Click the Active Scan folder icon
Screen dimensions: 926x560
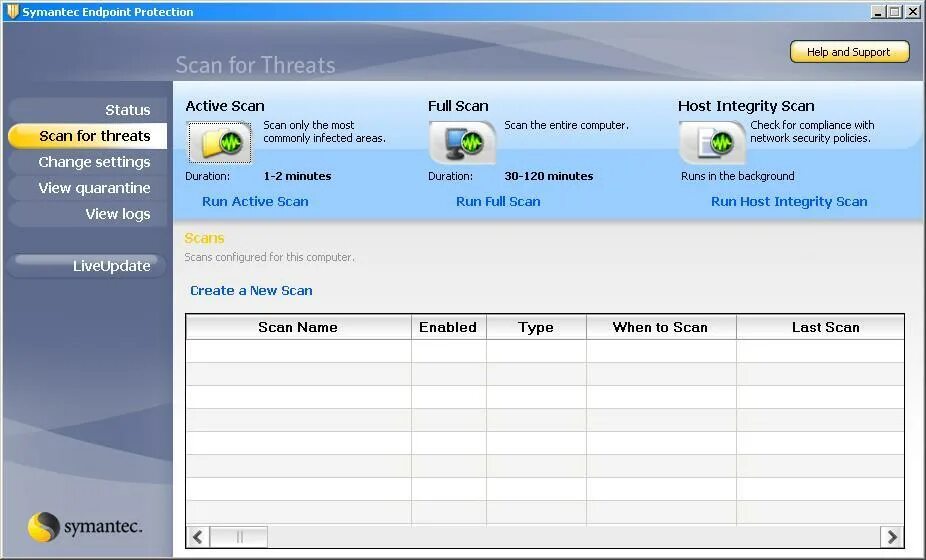pos(220,142)
